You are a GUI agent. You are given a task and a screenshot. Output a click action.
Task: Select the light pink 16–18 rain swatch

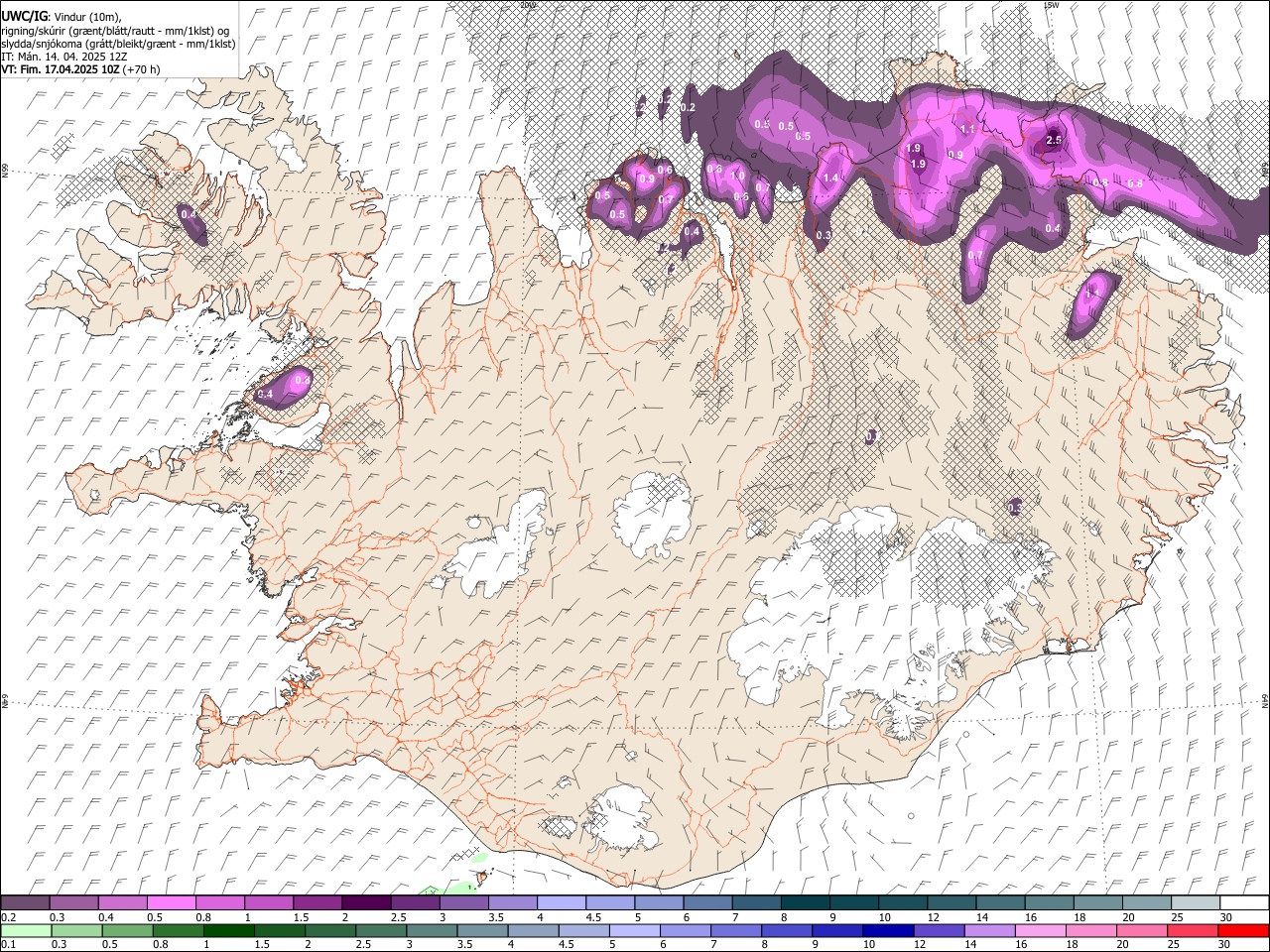[x=1040, y=931]
